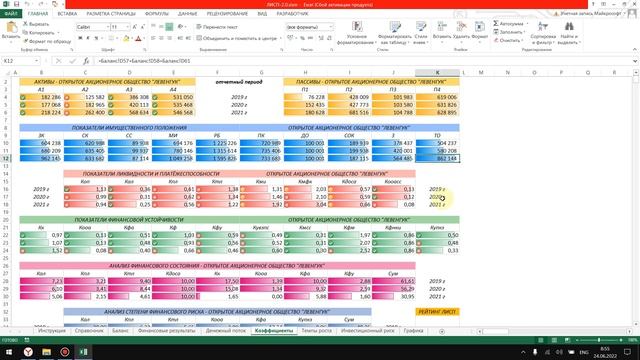
Task: Save the workbook from Quick Access toolbar
Action: [17, 4]
